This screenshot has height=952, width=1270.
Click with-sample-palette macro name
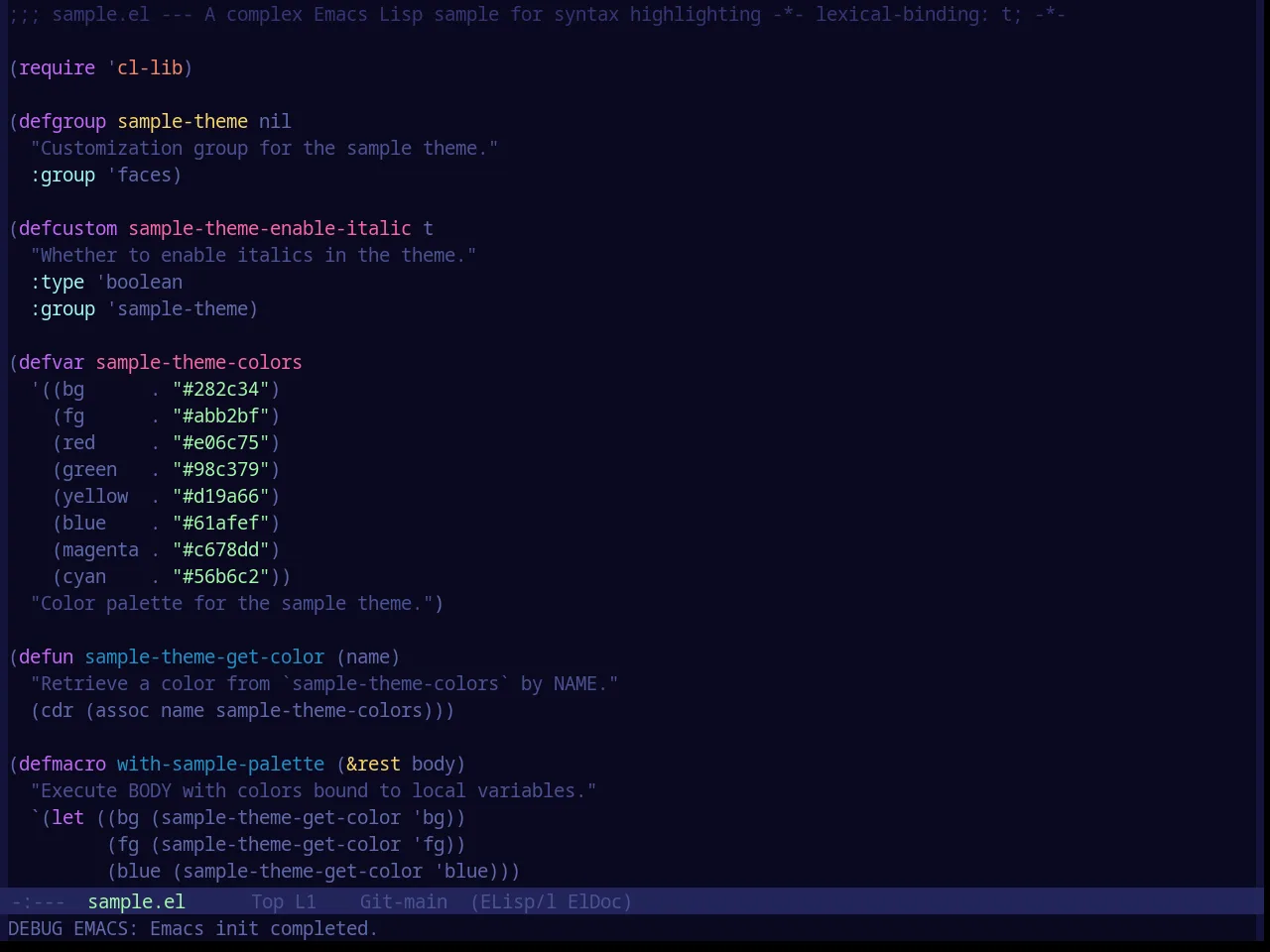click(220, 764)
